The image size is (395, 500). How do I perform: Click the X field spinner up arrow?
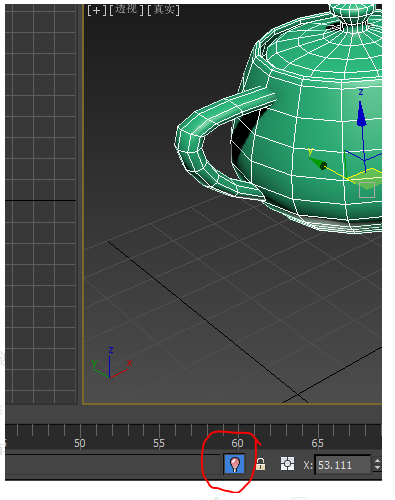[377, 461]
